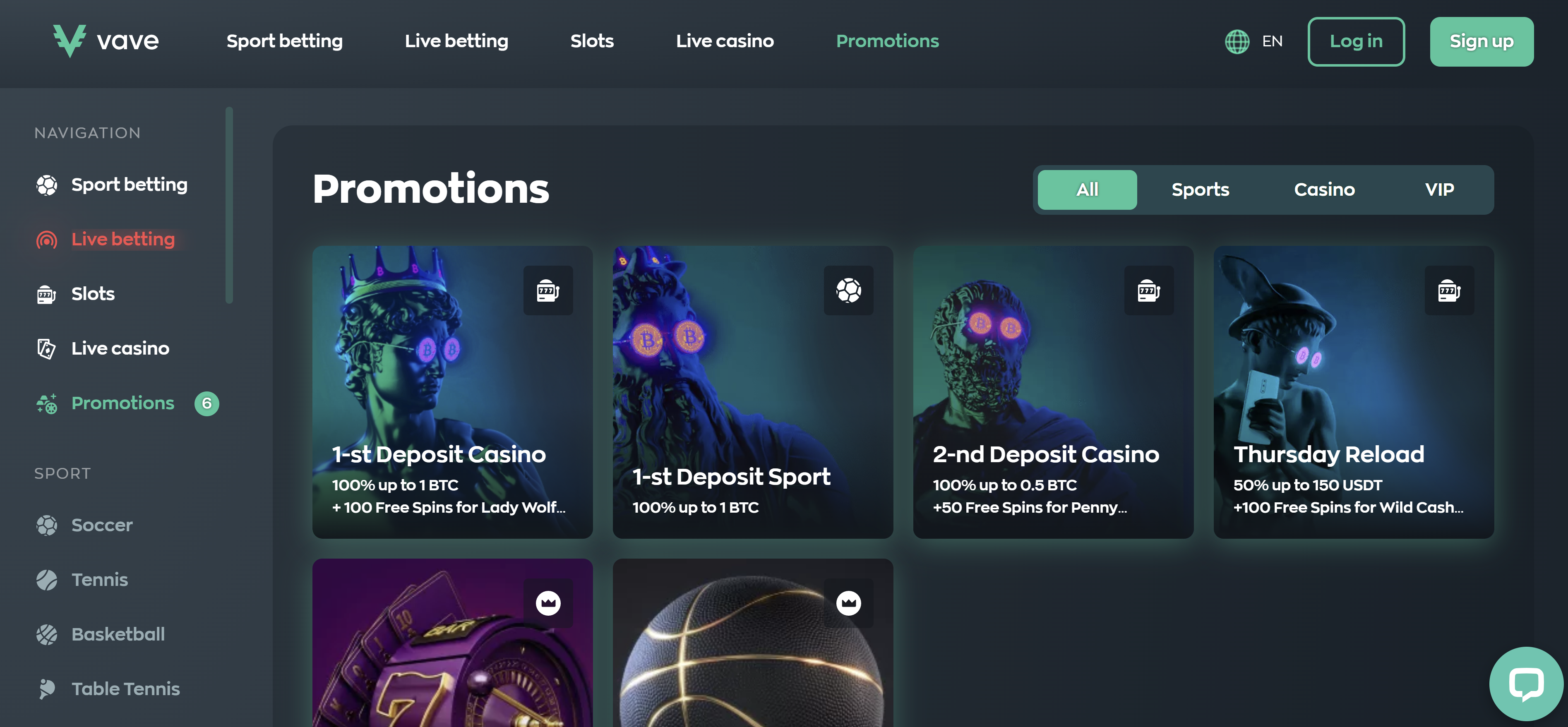
Task: Click the Vave logo in header
Action: 105,41
